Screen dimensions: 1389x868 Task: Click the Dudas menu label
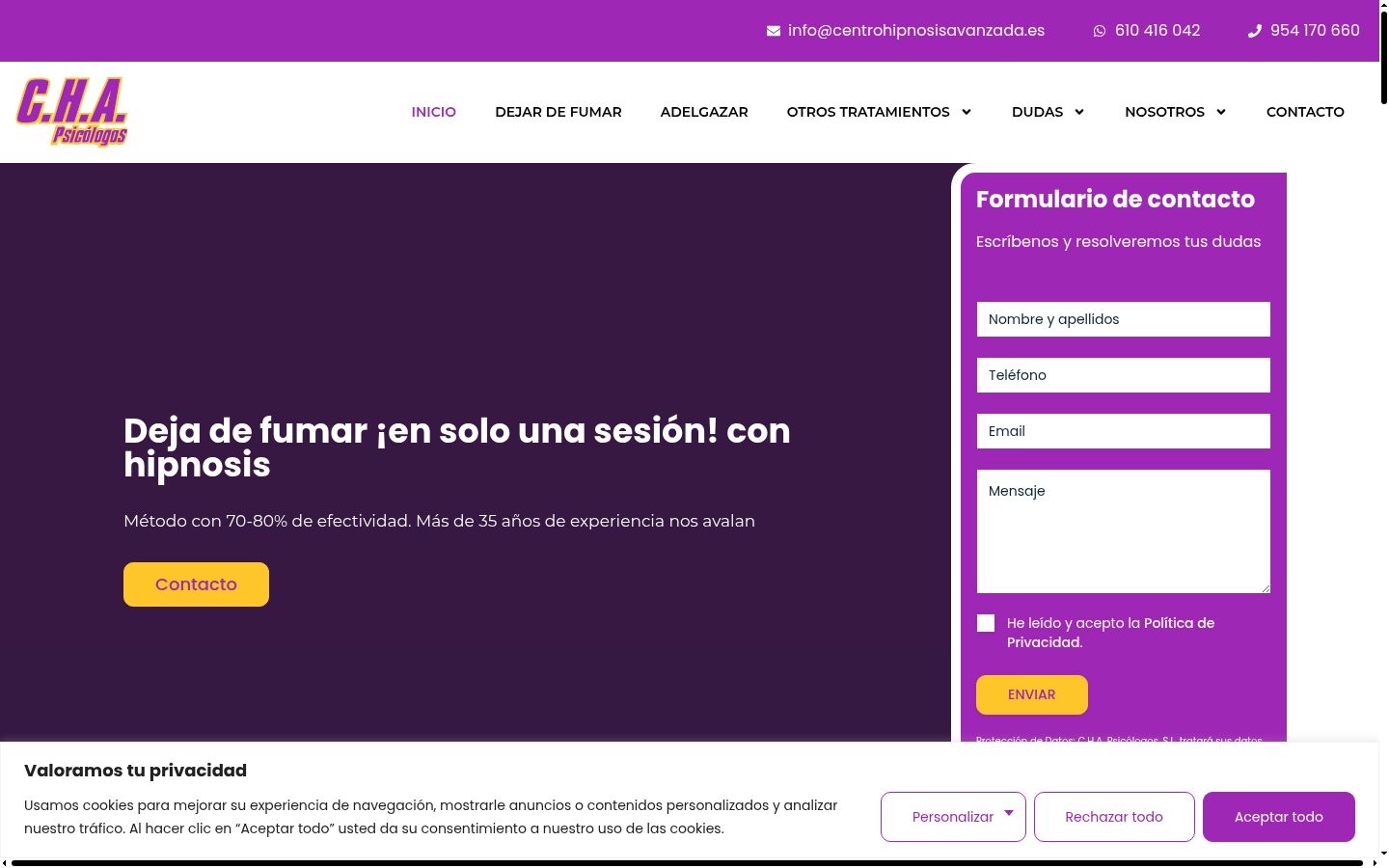coord(1037,112)
